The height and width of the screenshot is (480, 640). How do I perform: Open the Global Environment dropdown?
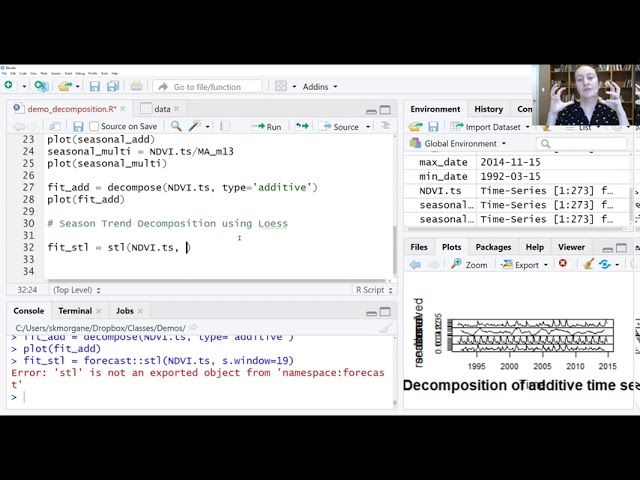click(458, 144)
